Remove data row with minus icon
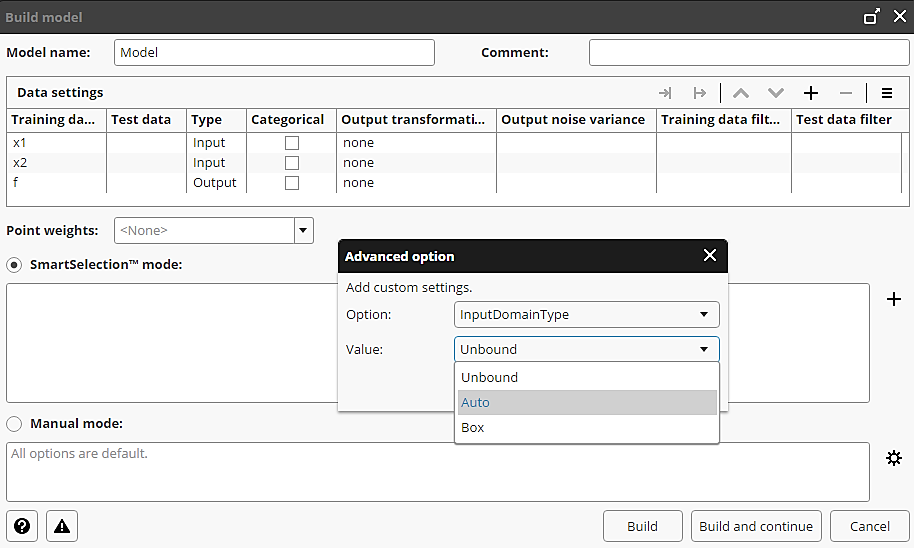 tap(846, 93)
